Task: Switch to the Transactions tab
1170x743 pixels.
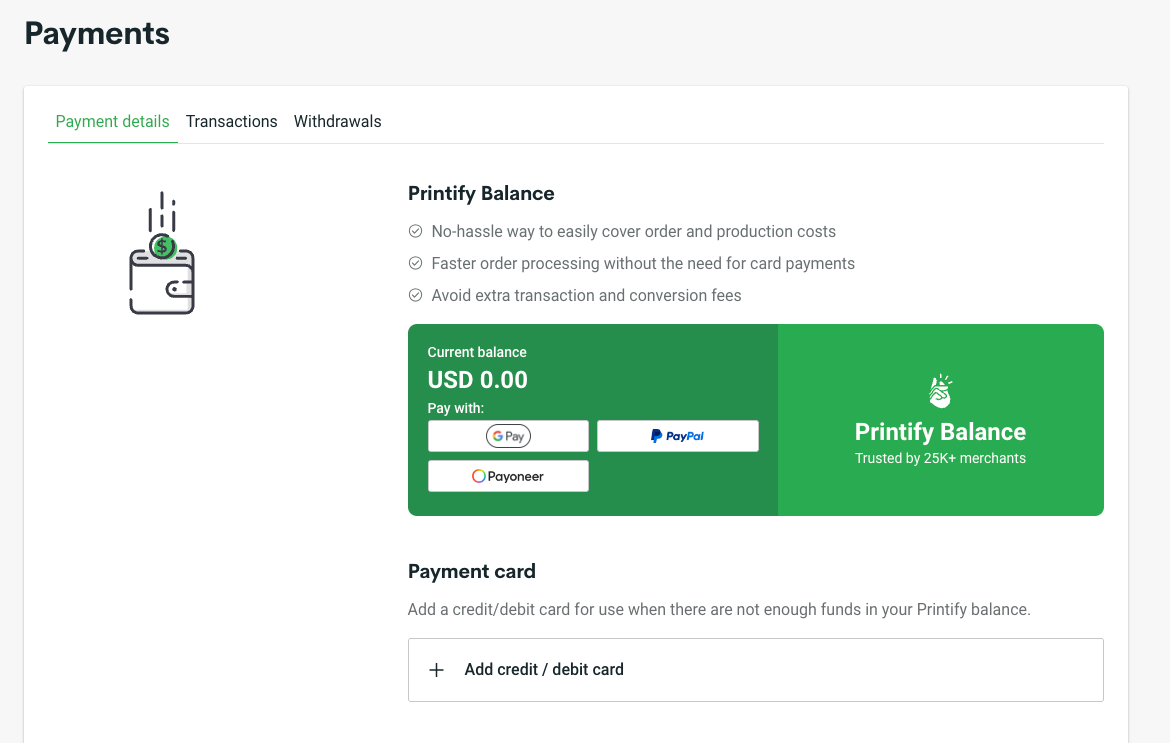Action: click(x=231, y=121)
